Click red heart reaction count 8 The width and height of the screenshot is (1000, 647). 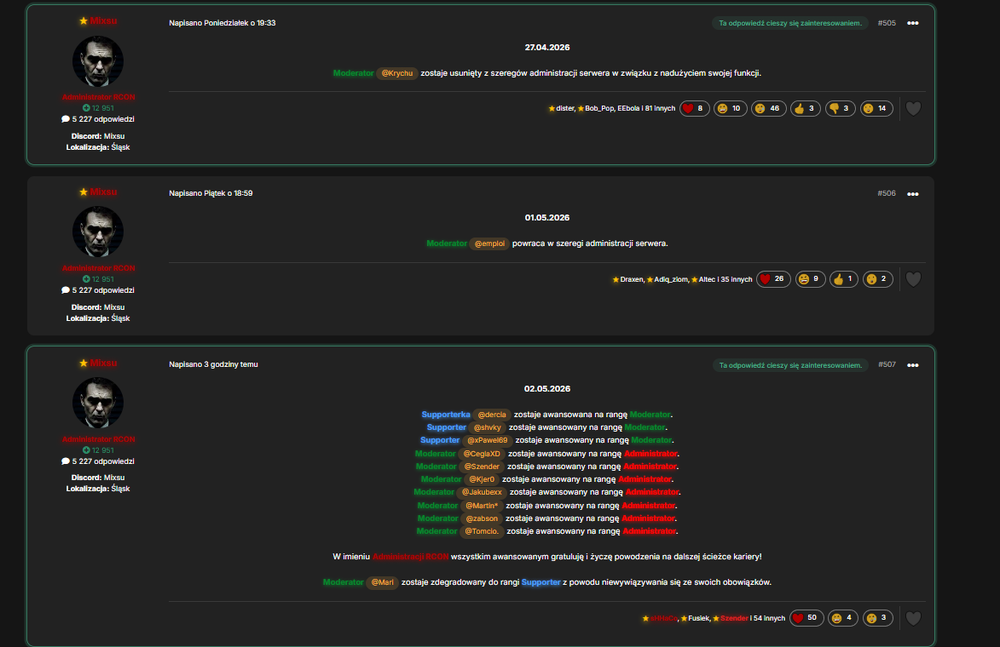coord(694,108)
